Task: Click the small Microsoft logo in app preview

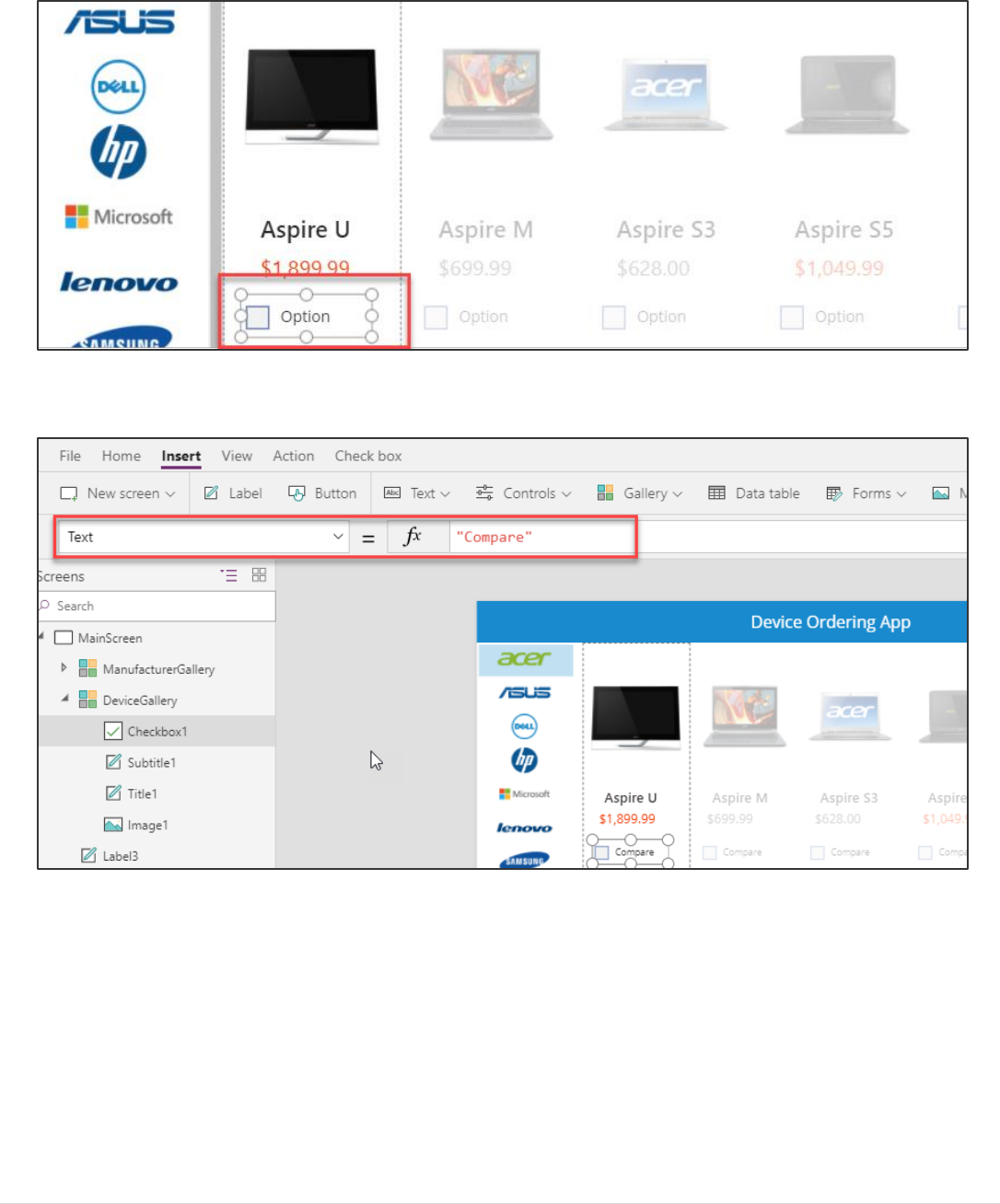Action: click(524, 793)
